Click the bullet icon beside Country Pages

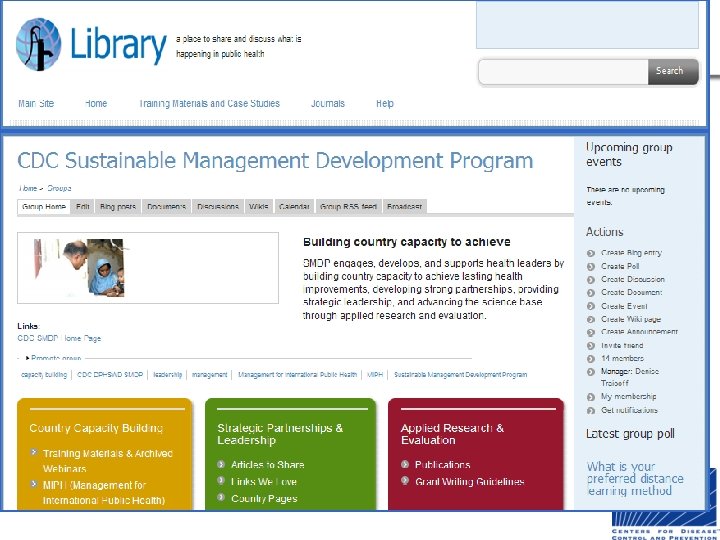pyautogui.click(x=221, y=497)
